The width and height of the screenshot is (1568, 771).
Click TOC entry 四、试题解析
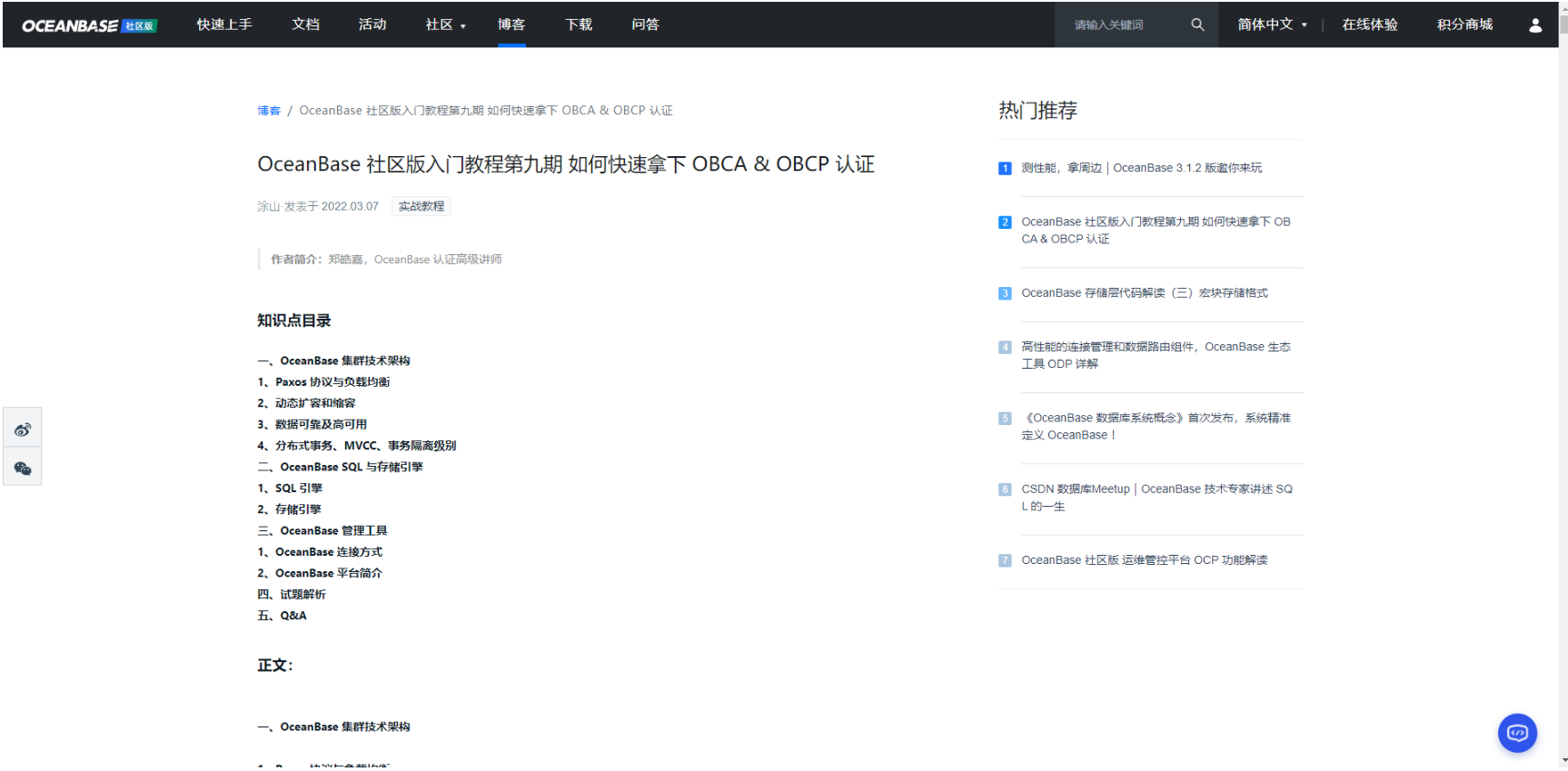click(292, 595)
